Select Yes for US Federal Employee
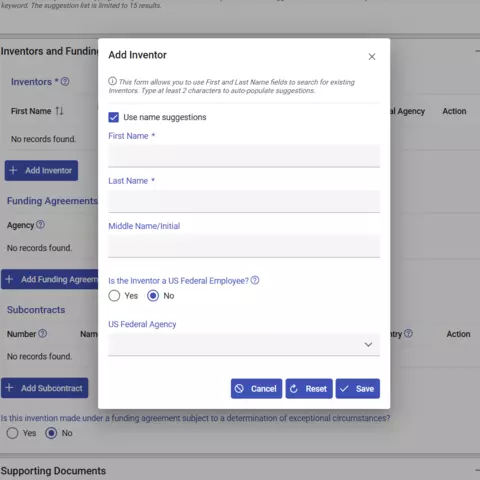480x480 pixels. coord(114,296)
